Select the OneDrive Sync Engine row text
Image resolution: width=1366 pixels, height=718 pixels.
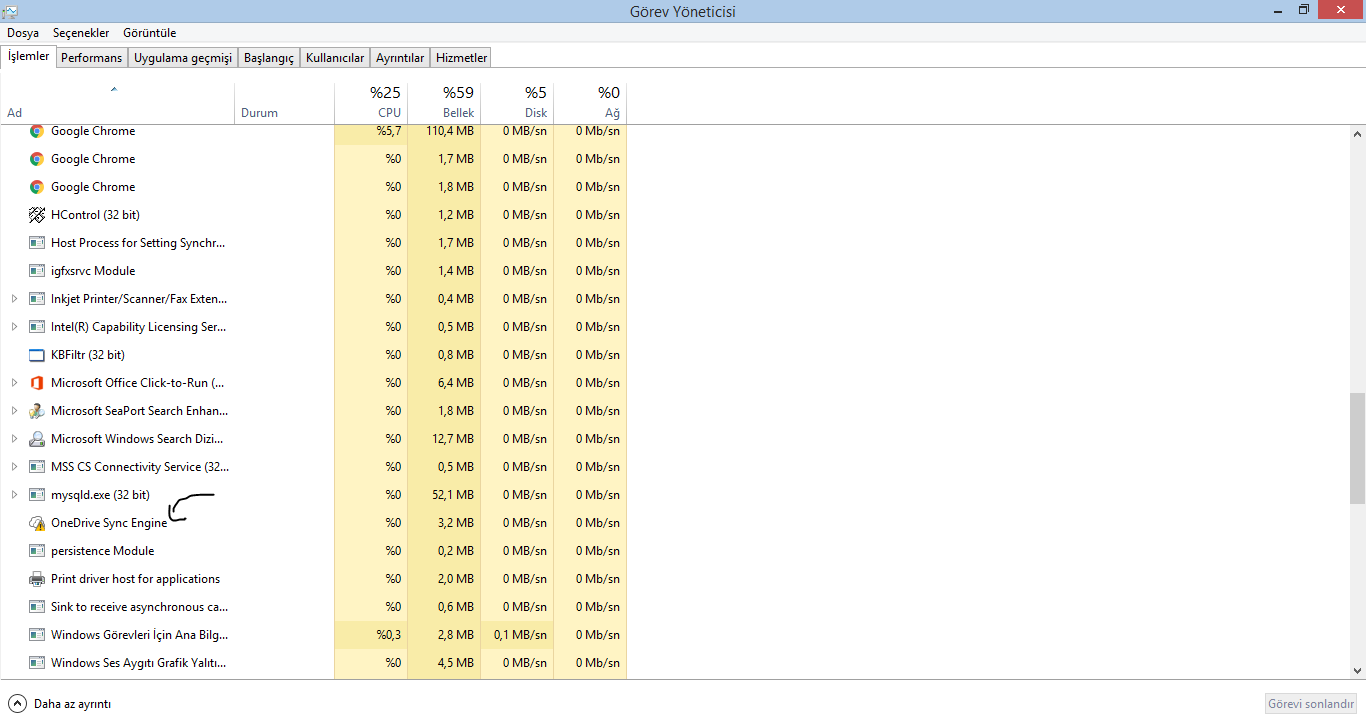(109, 523)
